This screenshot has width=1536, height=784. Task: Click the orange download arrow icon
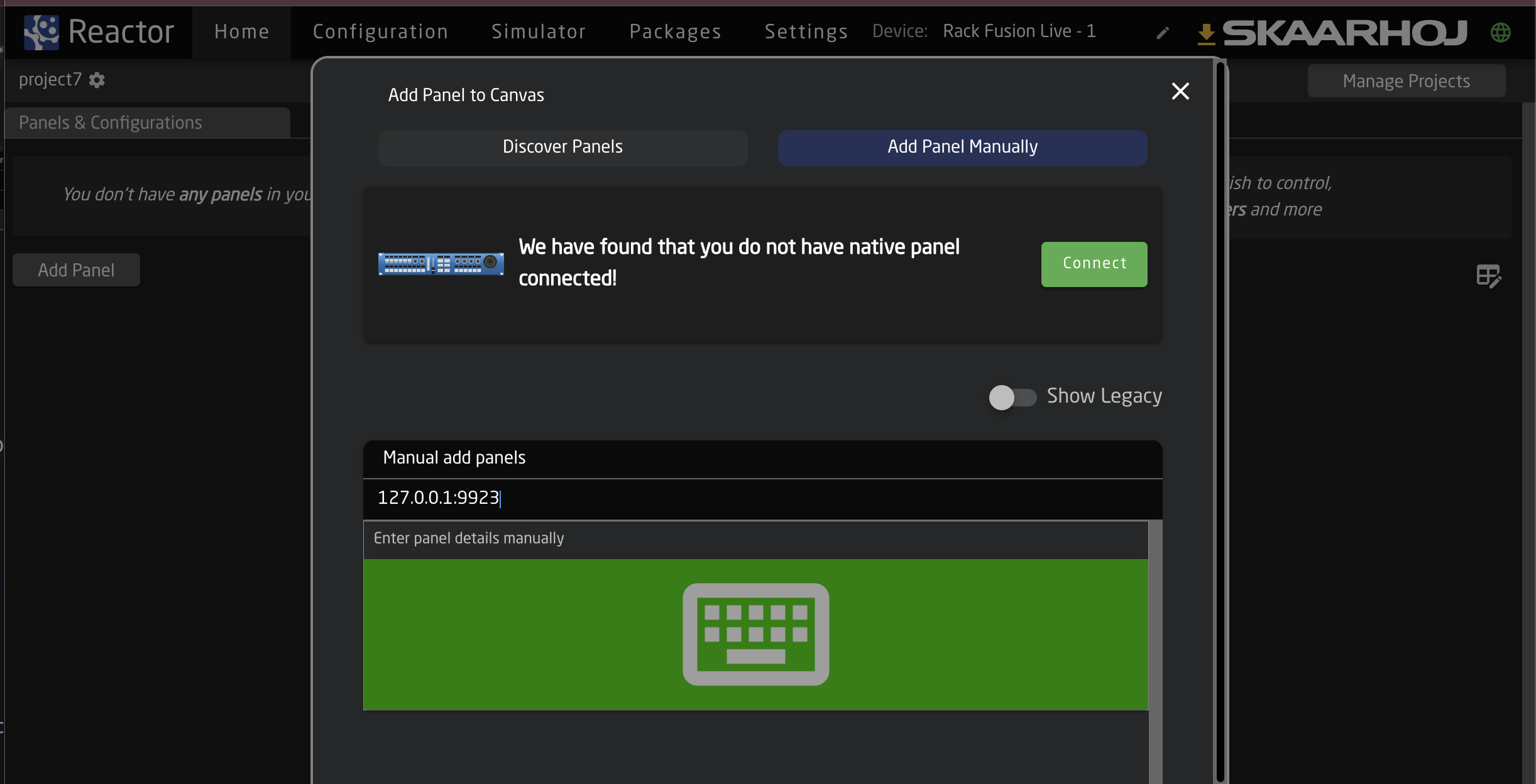(1206, 33)
